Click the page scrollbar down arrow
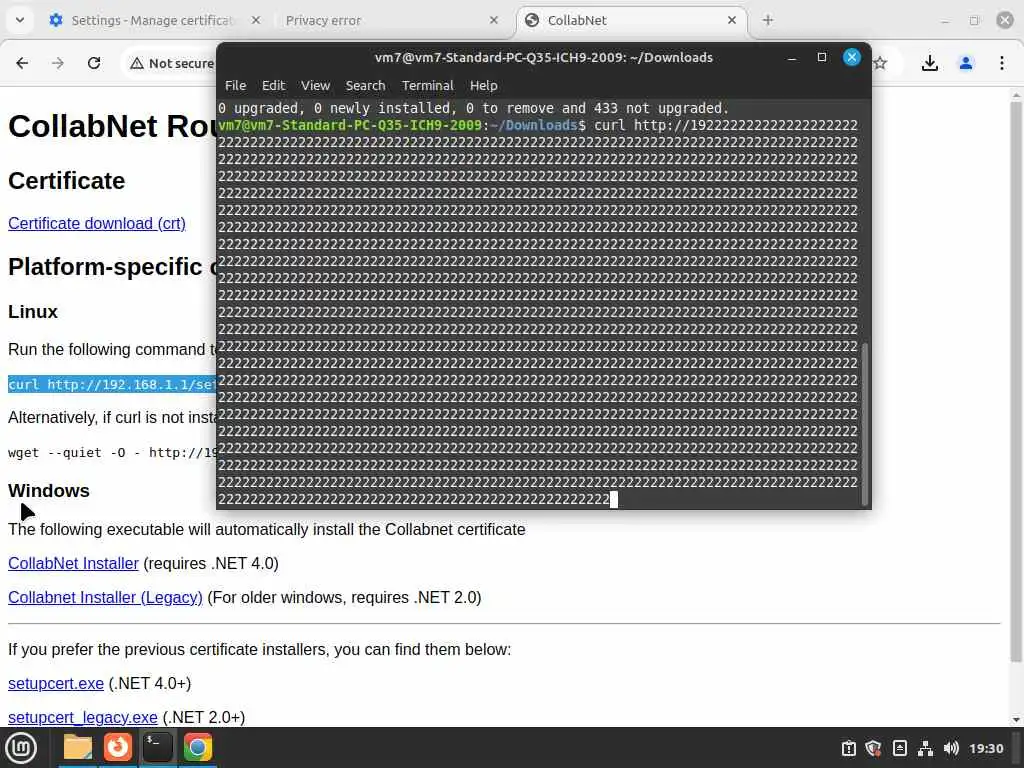 pyautogui.click(x=1016, y=720)
